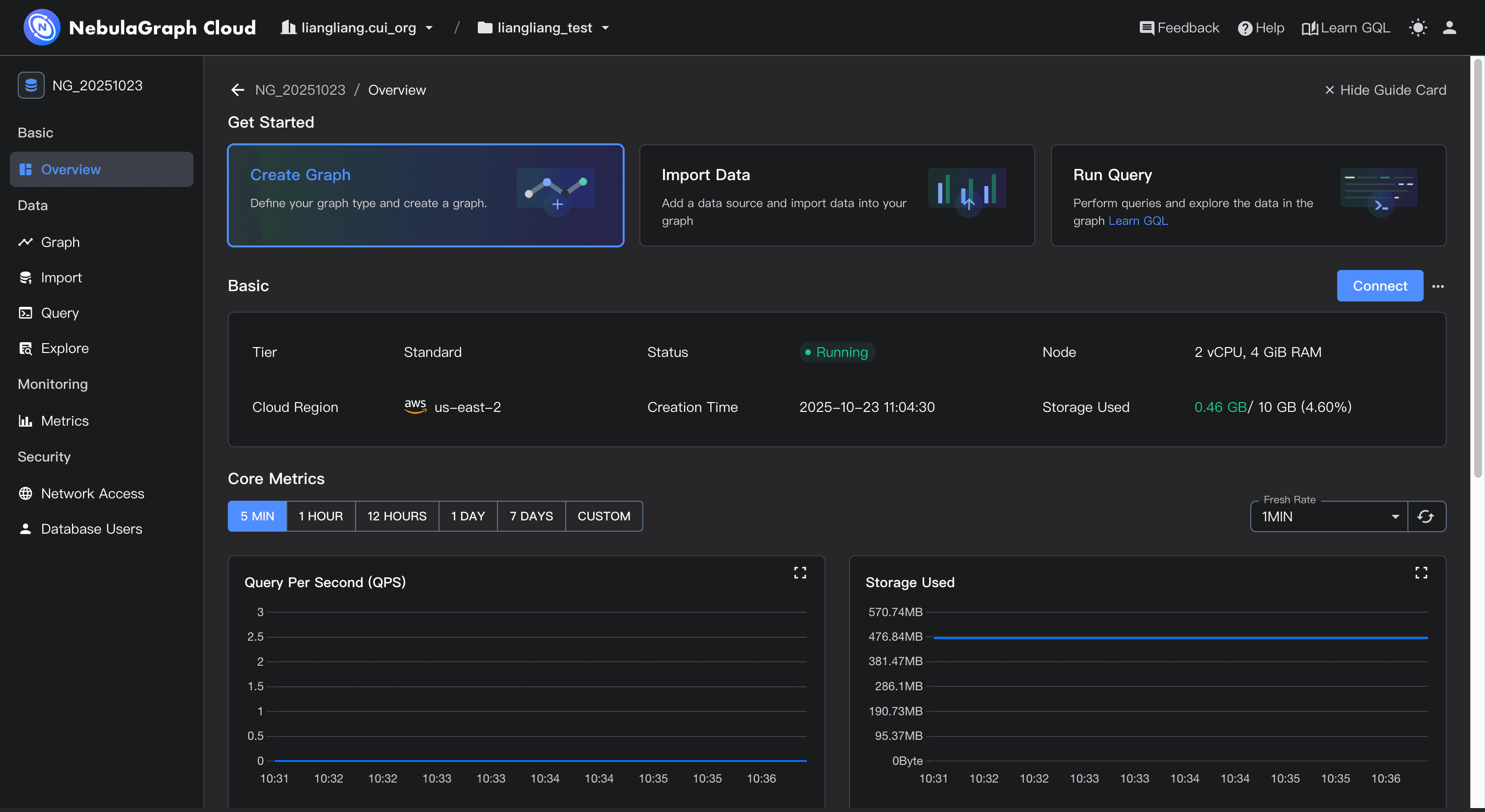This screenshot has width=1485, height=812.
Task: Click the back arrow beside NG_20251023 breadcrumb
Action: tap(238, 90)
